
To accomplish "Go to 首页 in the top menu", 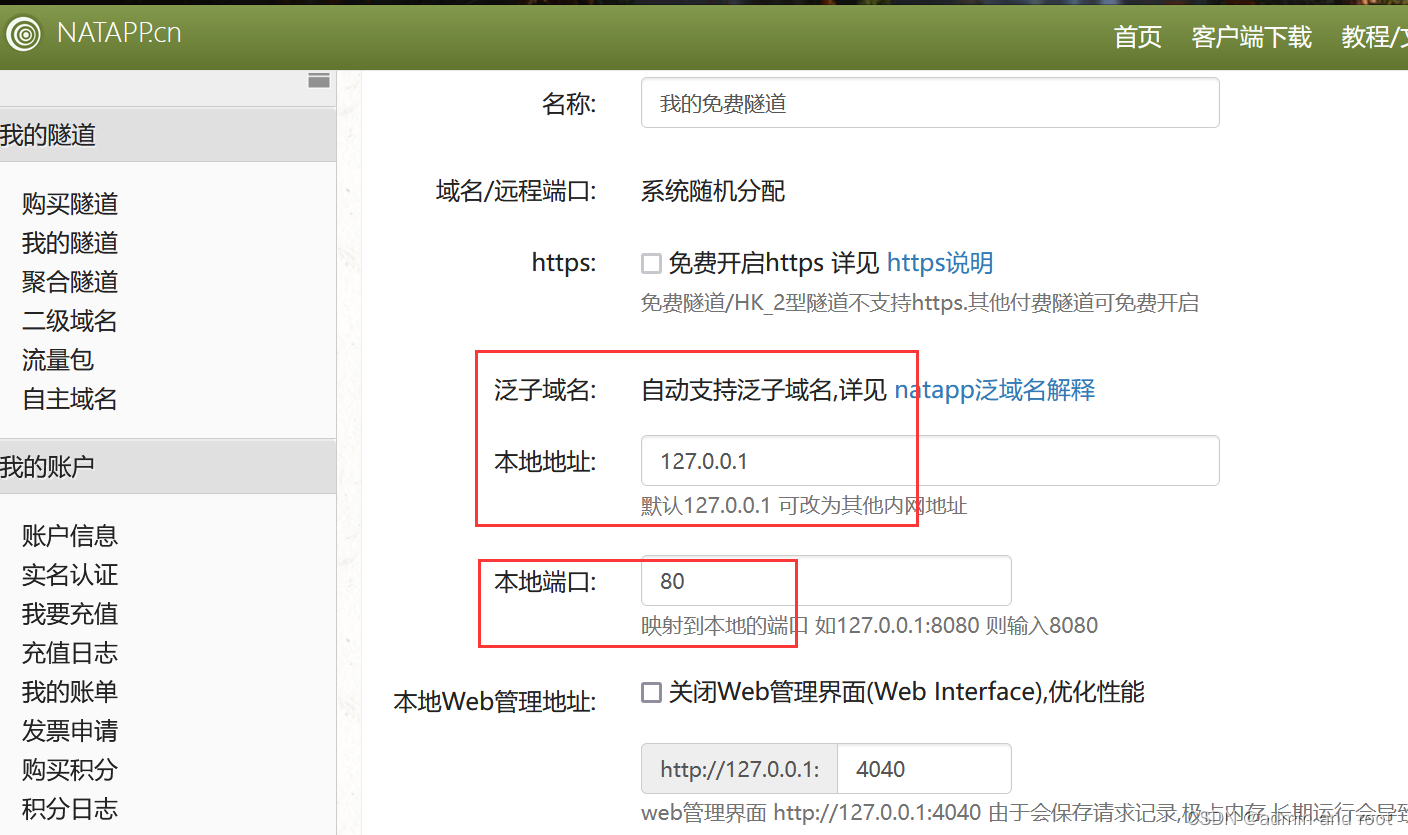I will pos(1137,37).
